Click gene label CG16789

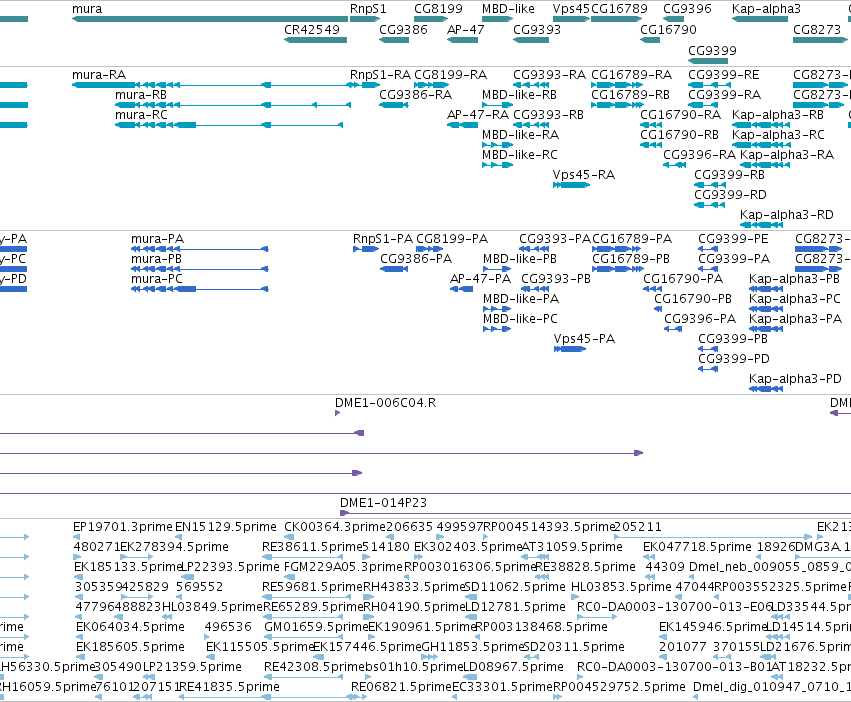[x=619, y=9]
